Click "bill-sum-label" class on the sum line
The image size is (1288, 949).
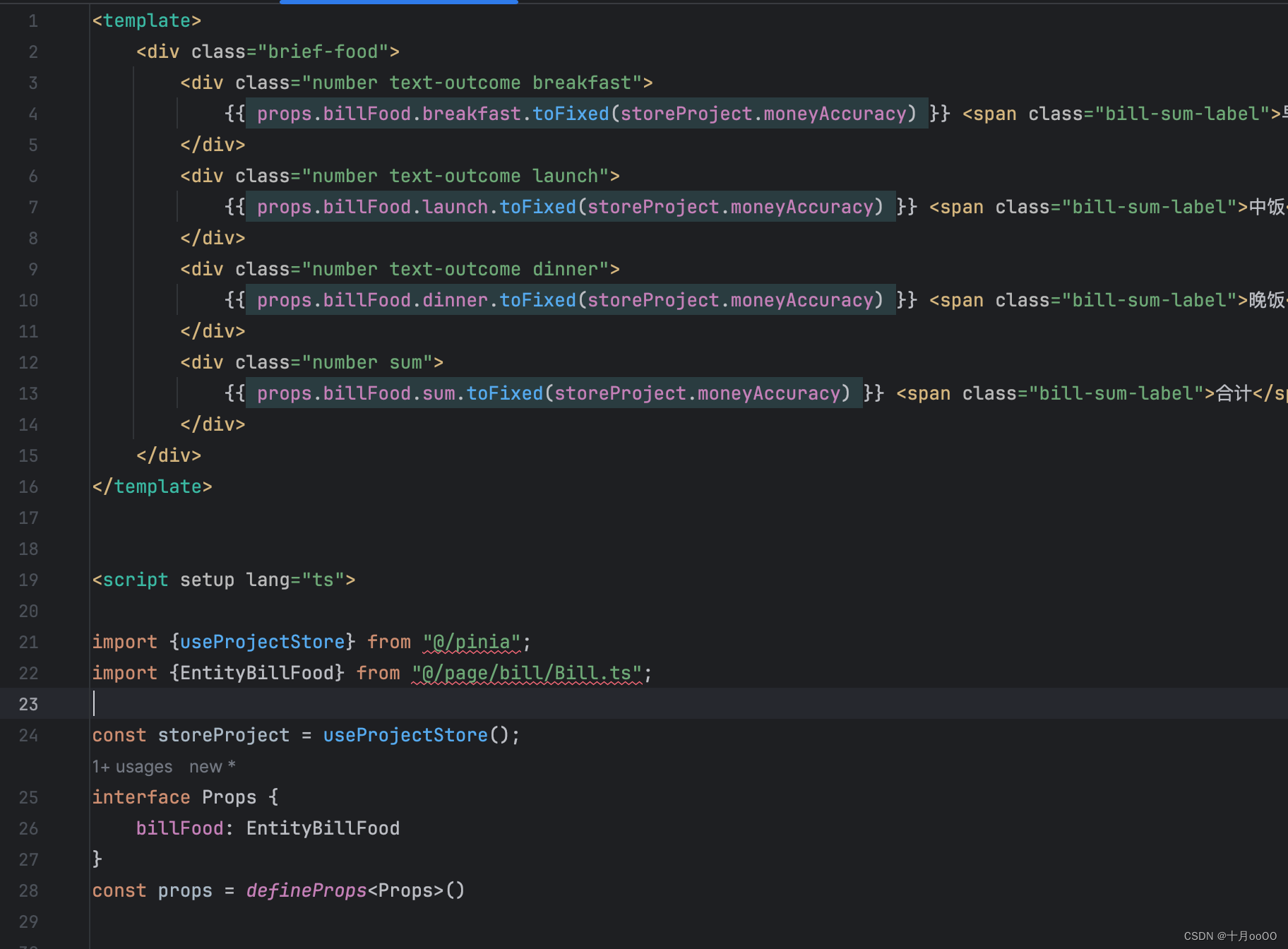(1116, 394)
